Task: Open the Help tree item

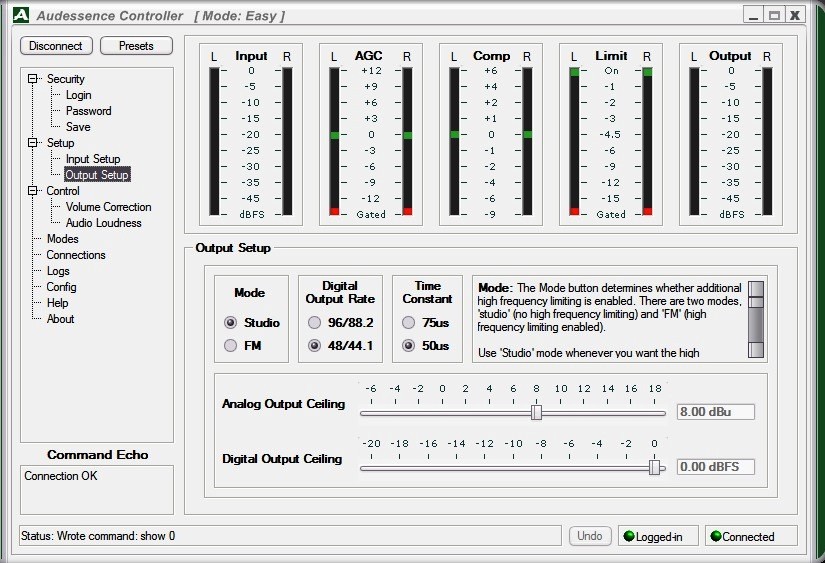Action: [x=57, y=303]
